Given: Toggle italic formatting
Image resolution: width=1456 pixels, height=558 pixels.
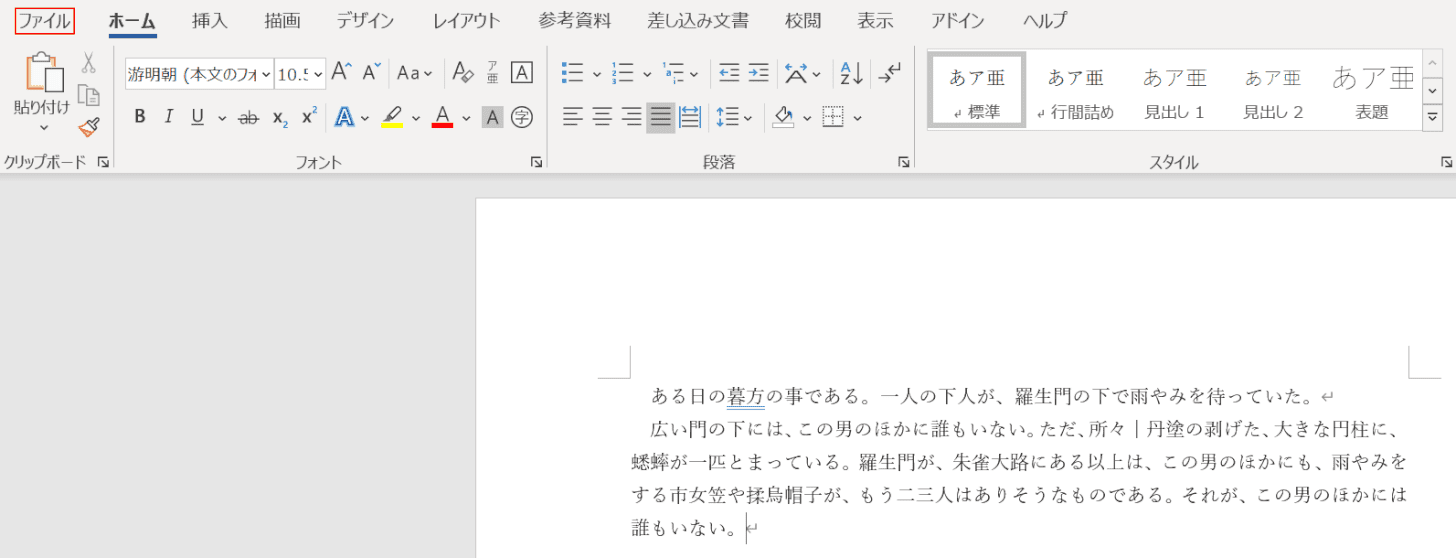Looking at the screenshot, I should pyautogui.click(x=168, y=117).
